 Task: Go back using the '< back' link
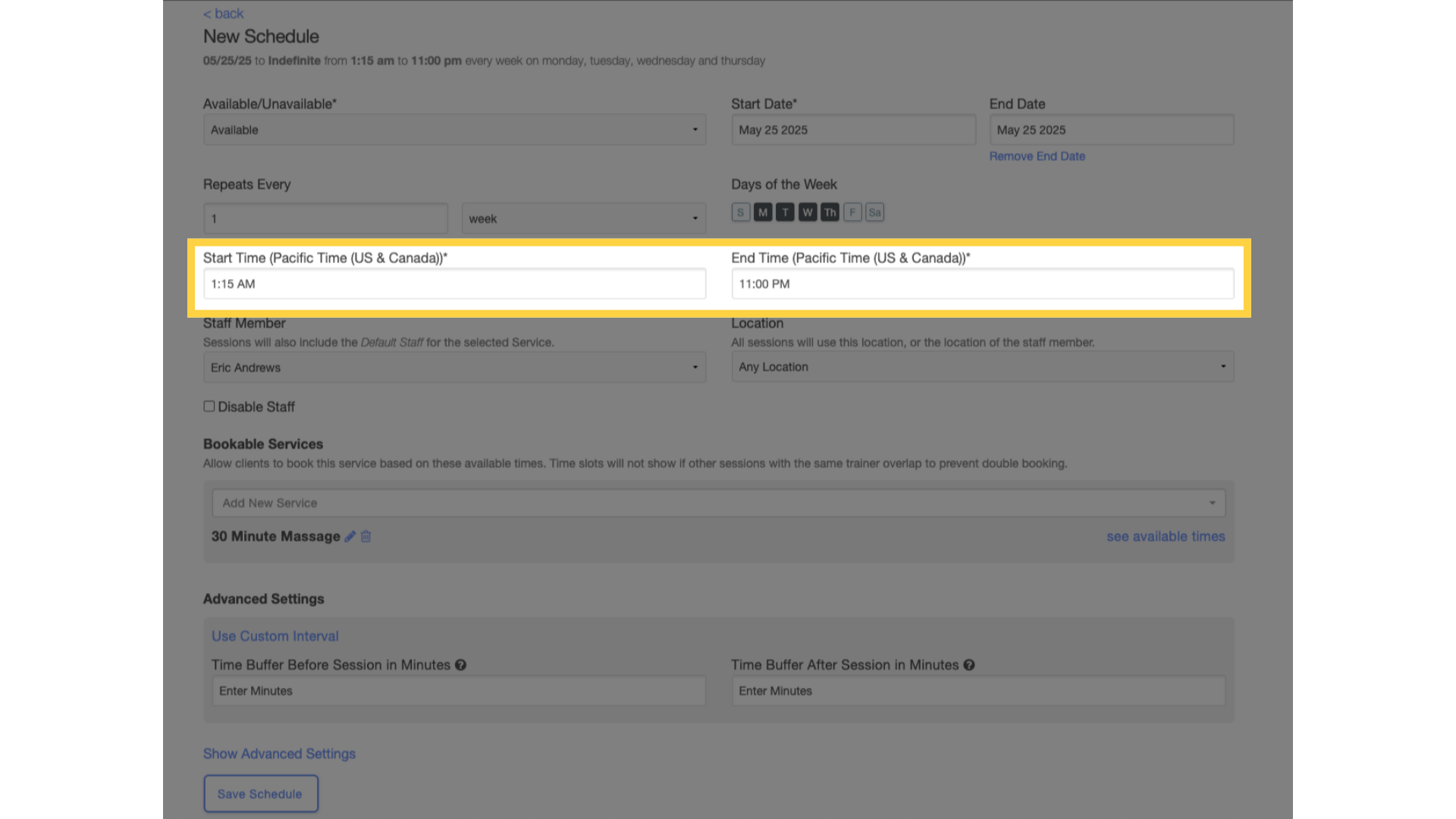224,14
